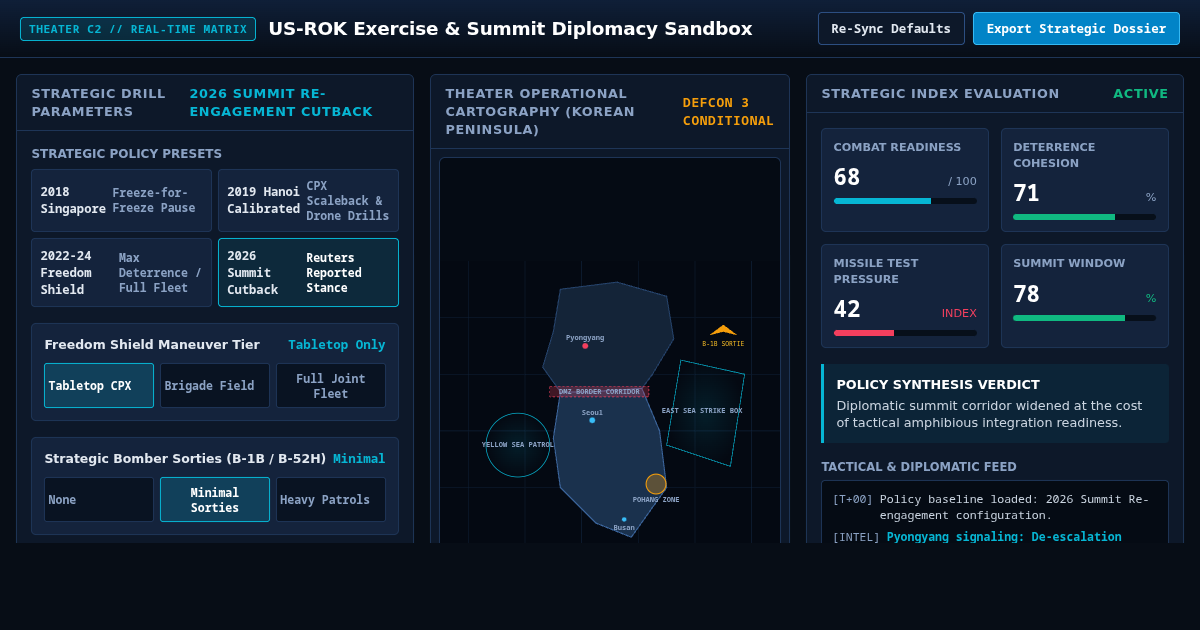Choose the Full Joint Fleet maneuver tier
This screenshot has height=630, width=1200.
pyautogui.click(x=331, y=386)
